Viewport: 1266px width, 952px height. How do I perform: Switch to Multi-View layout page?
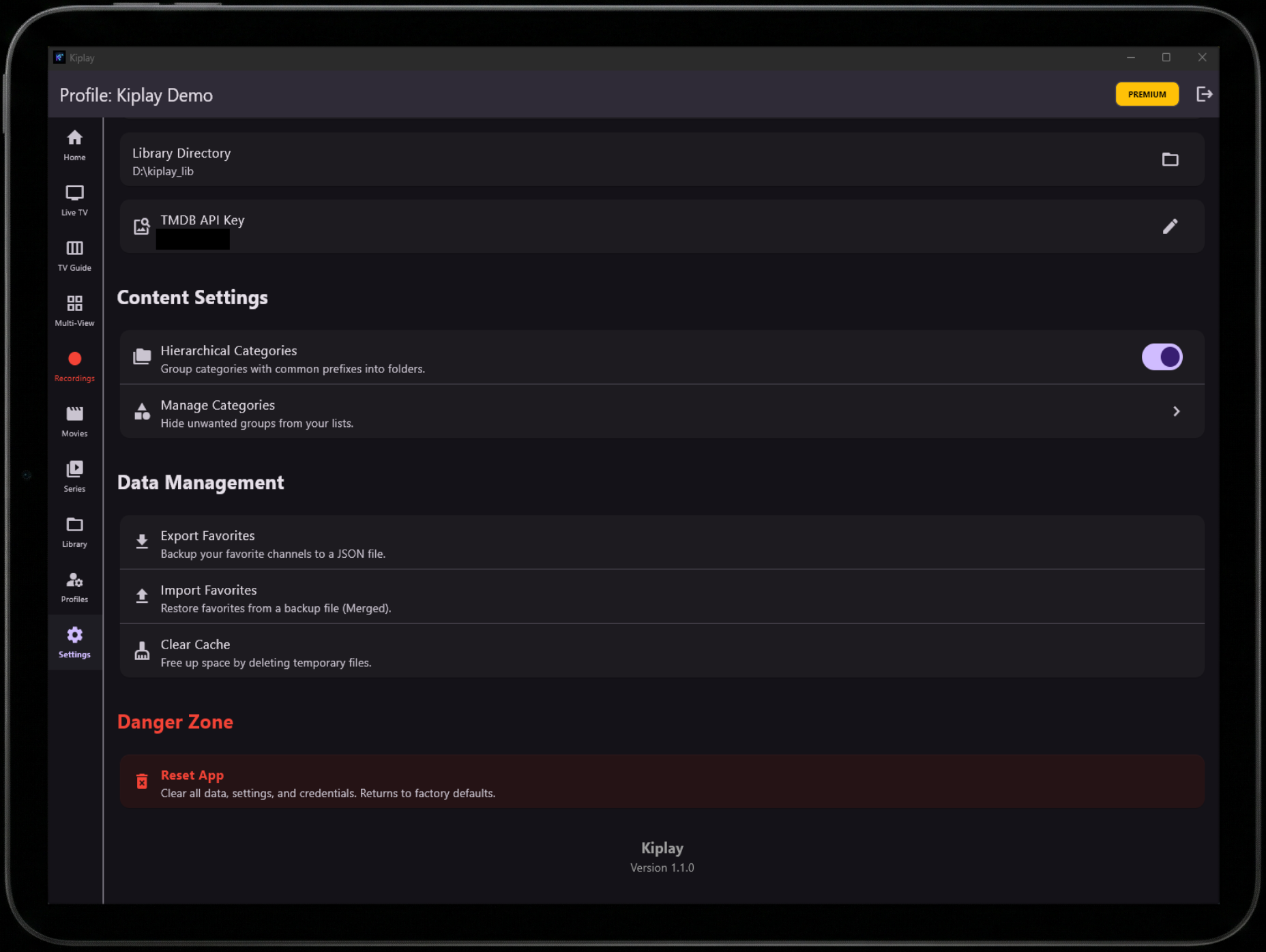point(74,311)
